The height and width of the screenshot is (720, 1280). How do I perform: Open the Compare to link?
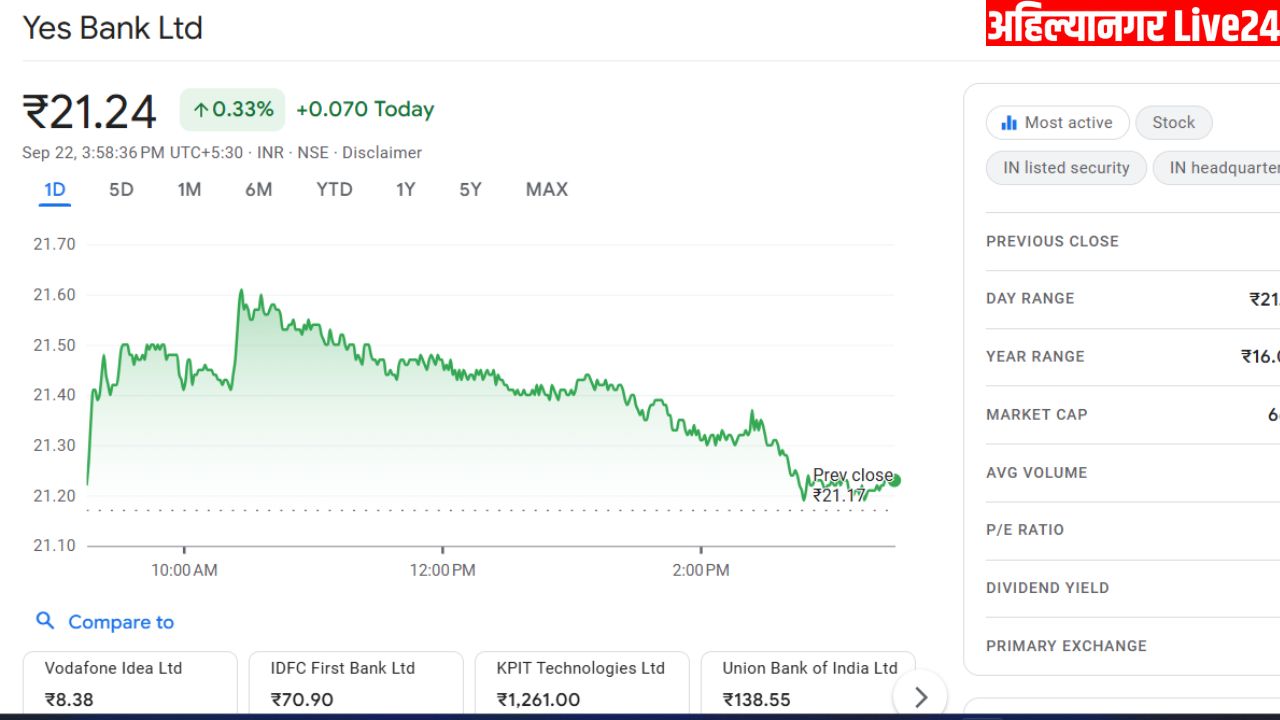(x=121, y=622)
